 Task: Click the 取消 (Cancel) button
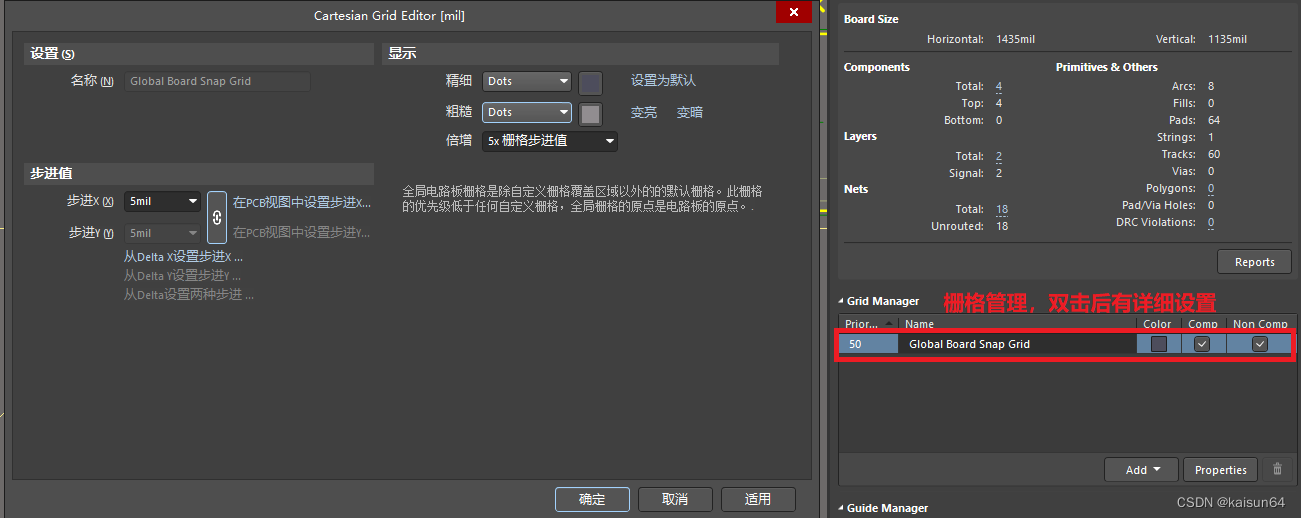pyautogui.click(x=675, y=499)
